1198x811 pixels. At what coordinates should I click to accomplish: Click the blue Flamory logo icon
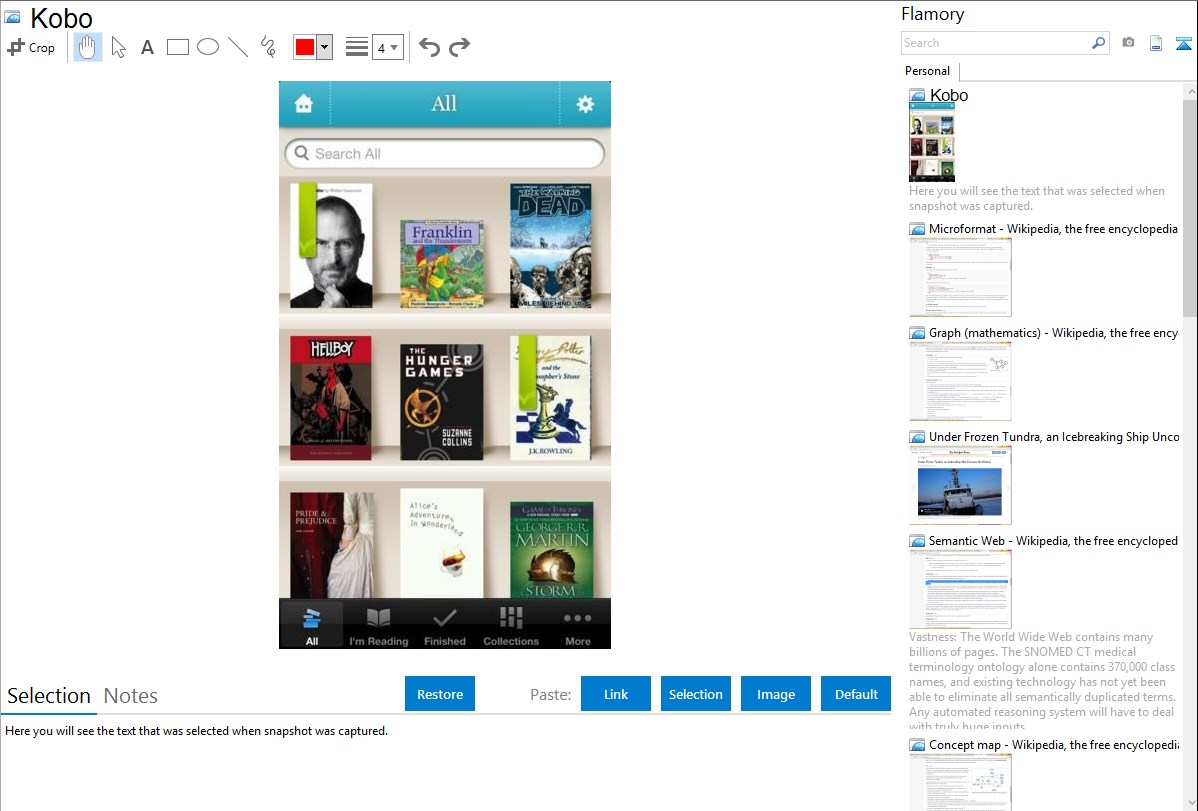point(1183,43)
